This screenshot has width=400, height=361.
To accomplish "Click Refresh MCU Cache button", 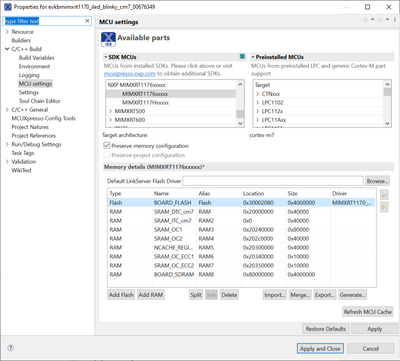I will click(368, 312).
